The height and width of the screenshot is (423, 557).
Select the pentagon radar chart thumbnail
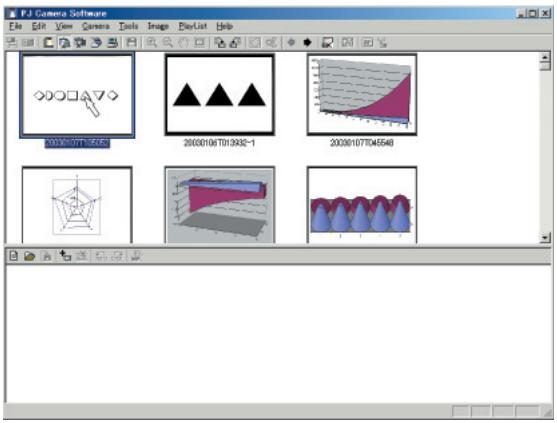tap(77, 205)
